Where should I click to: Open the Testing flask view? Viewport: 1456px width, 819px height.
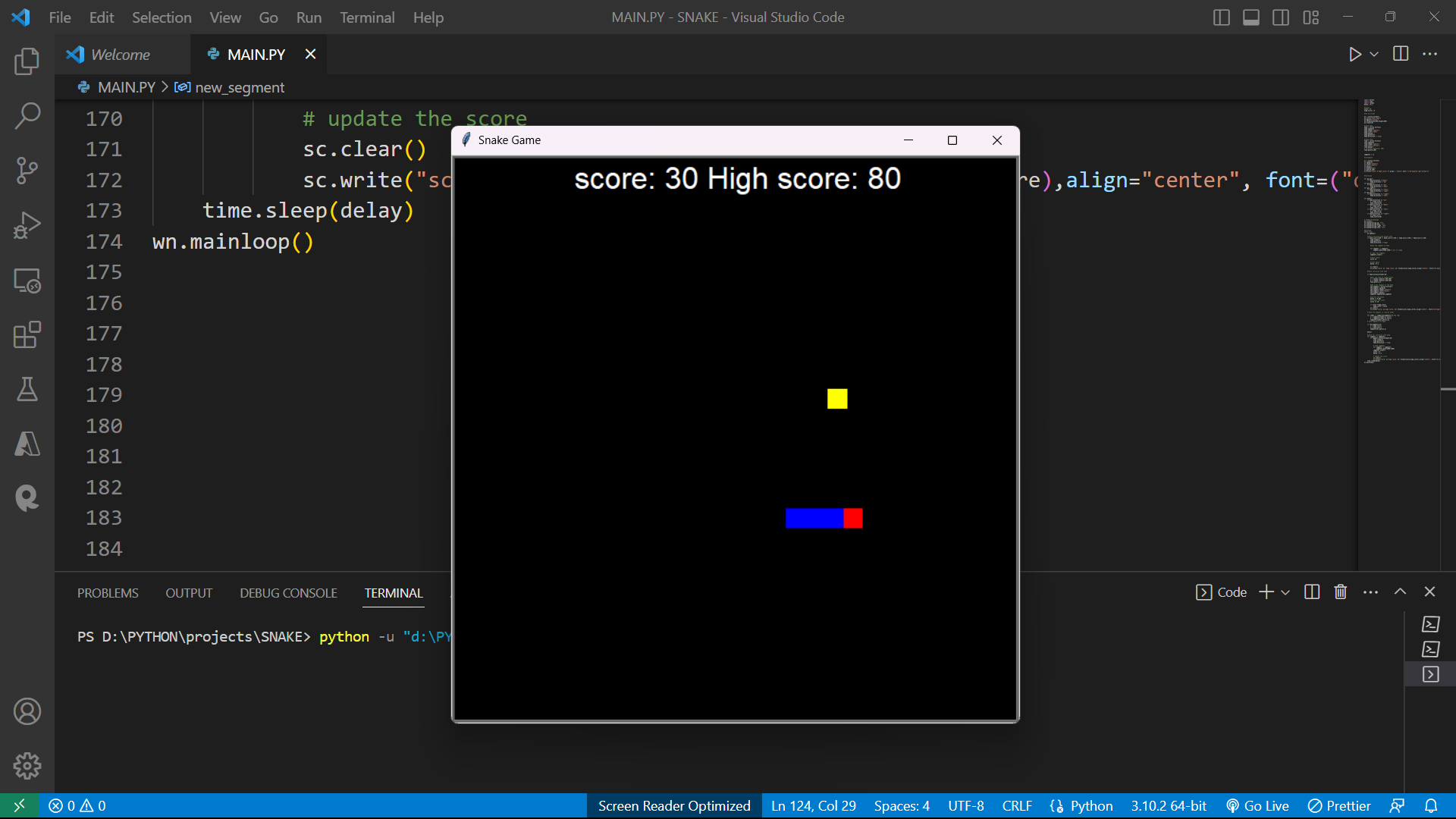[27, 389]
